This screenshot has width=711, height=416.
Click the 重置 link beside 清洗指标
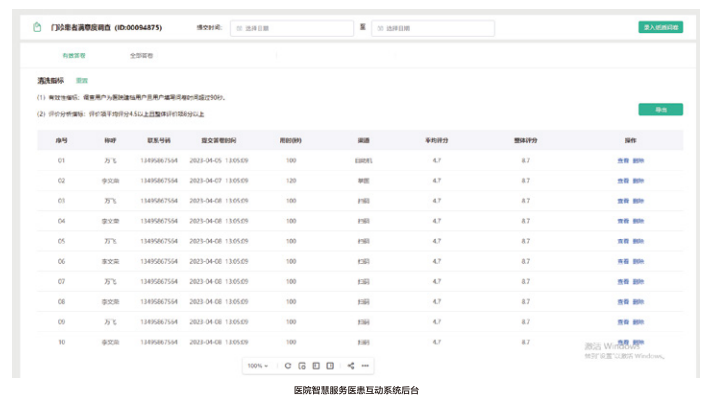pos(82,80)
